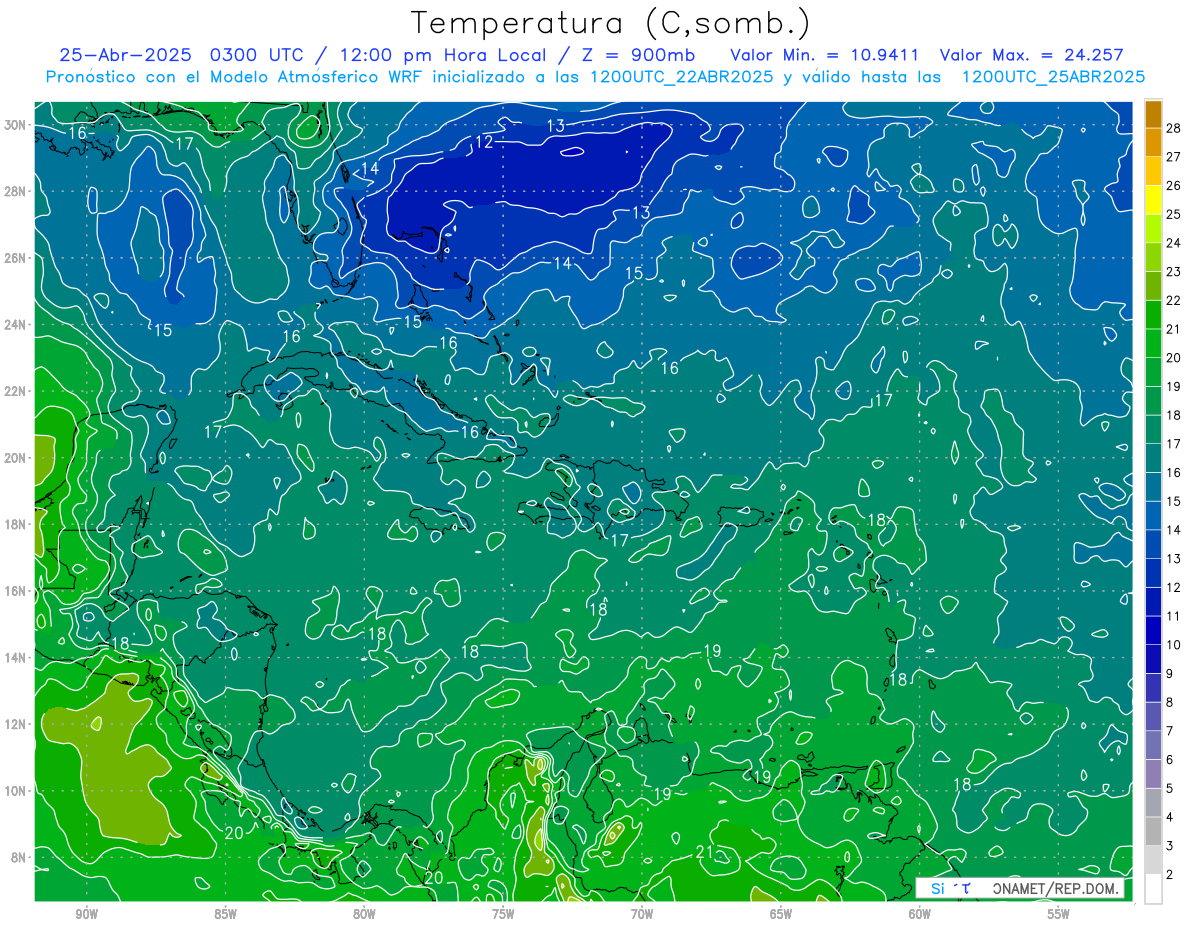Click the purple swatch between 5 and 6
This screenshot has width=1200, height=927.
tap(1153, 774)
